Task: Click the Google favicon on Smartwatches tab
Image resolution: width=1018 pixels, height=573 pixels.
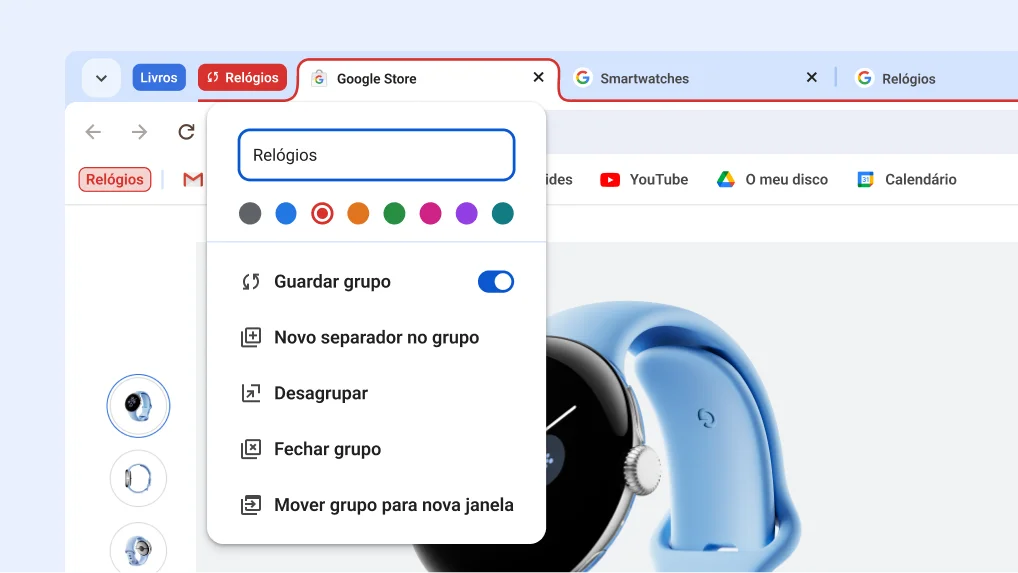Action: point(583,78)
